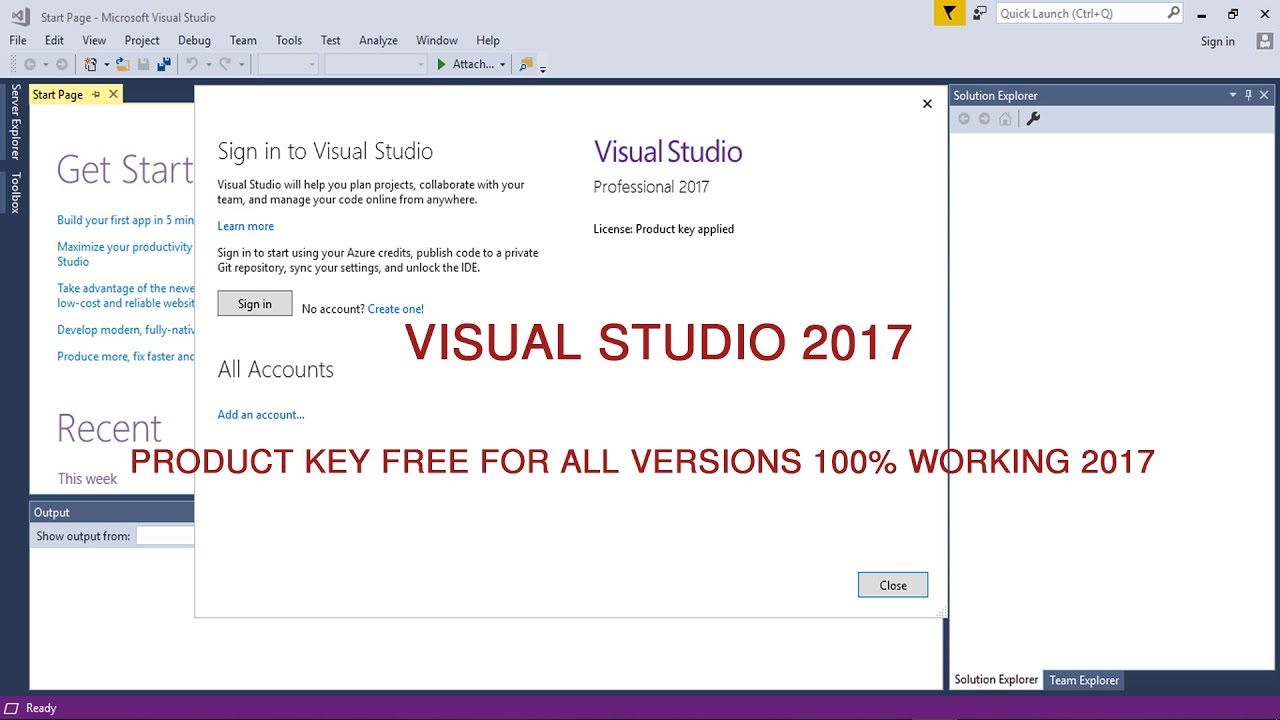Open the Produce more, fix faster link

[x=125, y=356]
